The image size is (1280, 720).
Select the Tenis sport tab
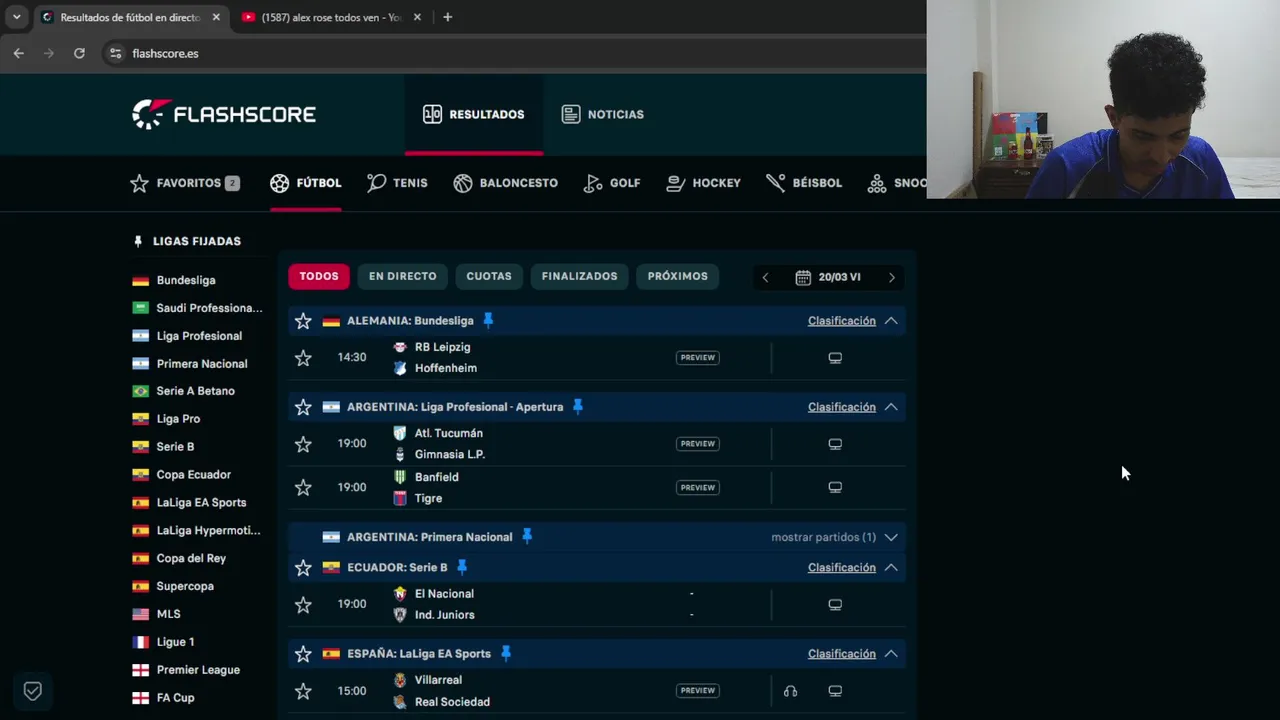tap(397, 183)
